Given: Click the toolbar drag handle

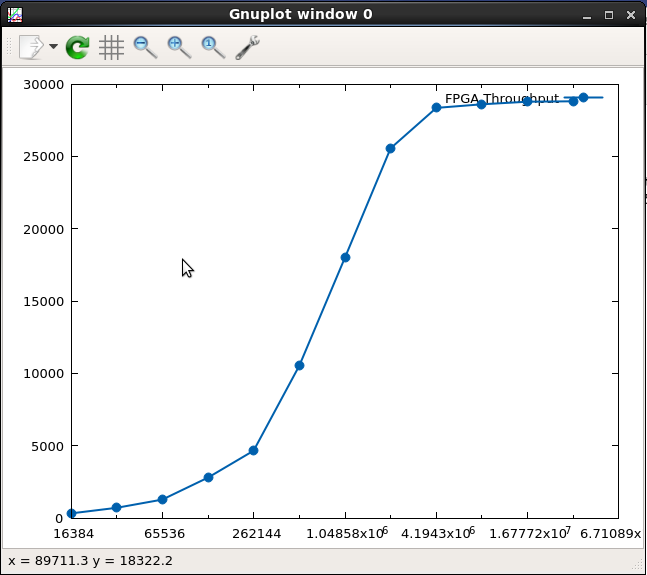Looking at the screenshot, I should click(10, 47).
